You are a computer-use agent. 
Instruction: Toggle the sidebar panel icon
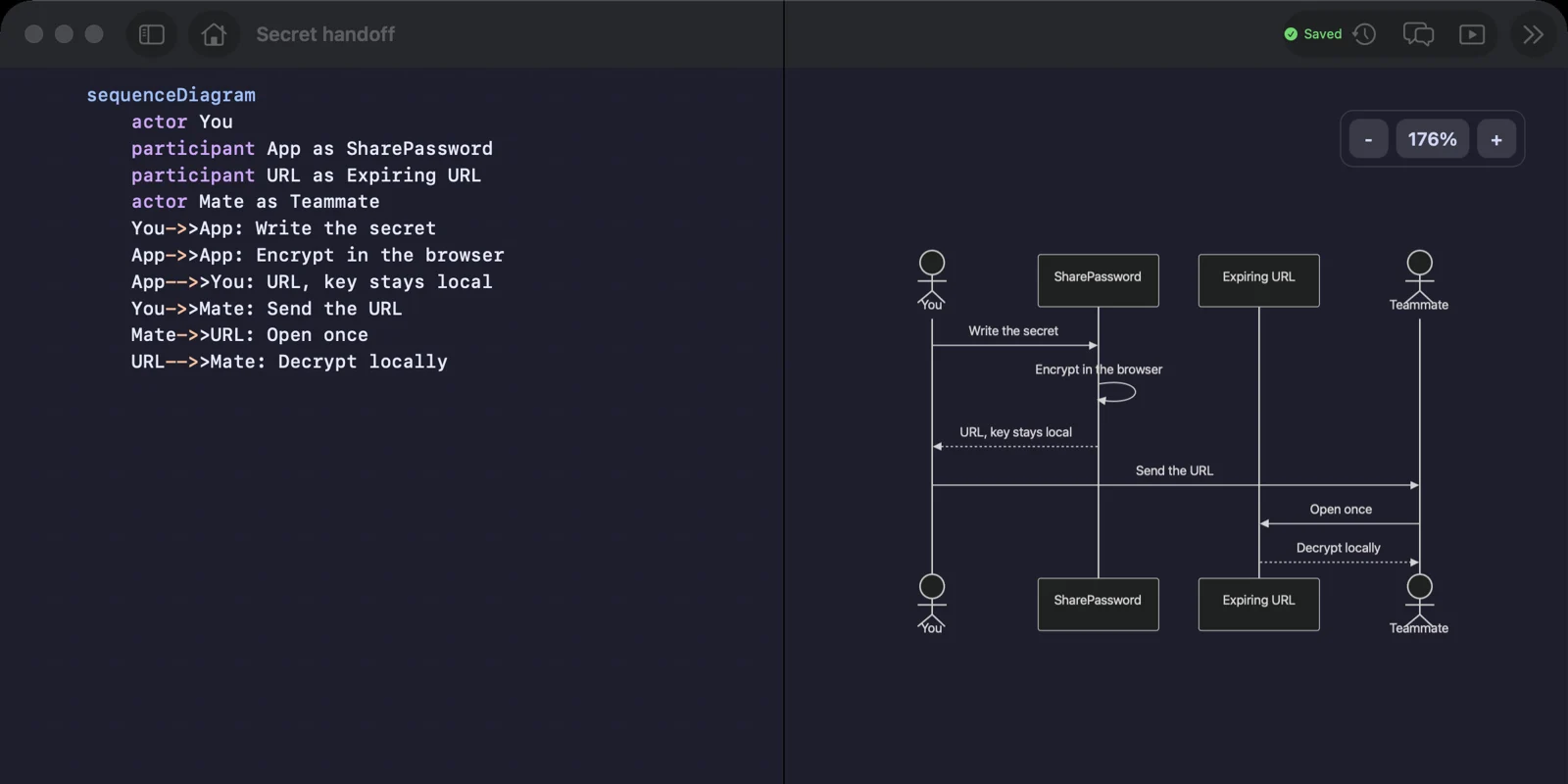point(152,34)
